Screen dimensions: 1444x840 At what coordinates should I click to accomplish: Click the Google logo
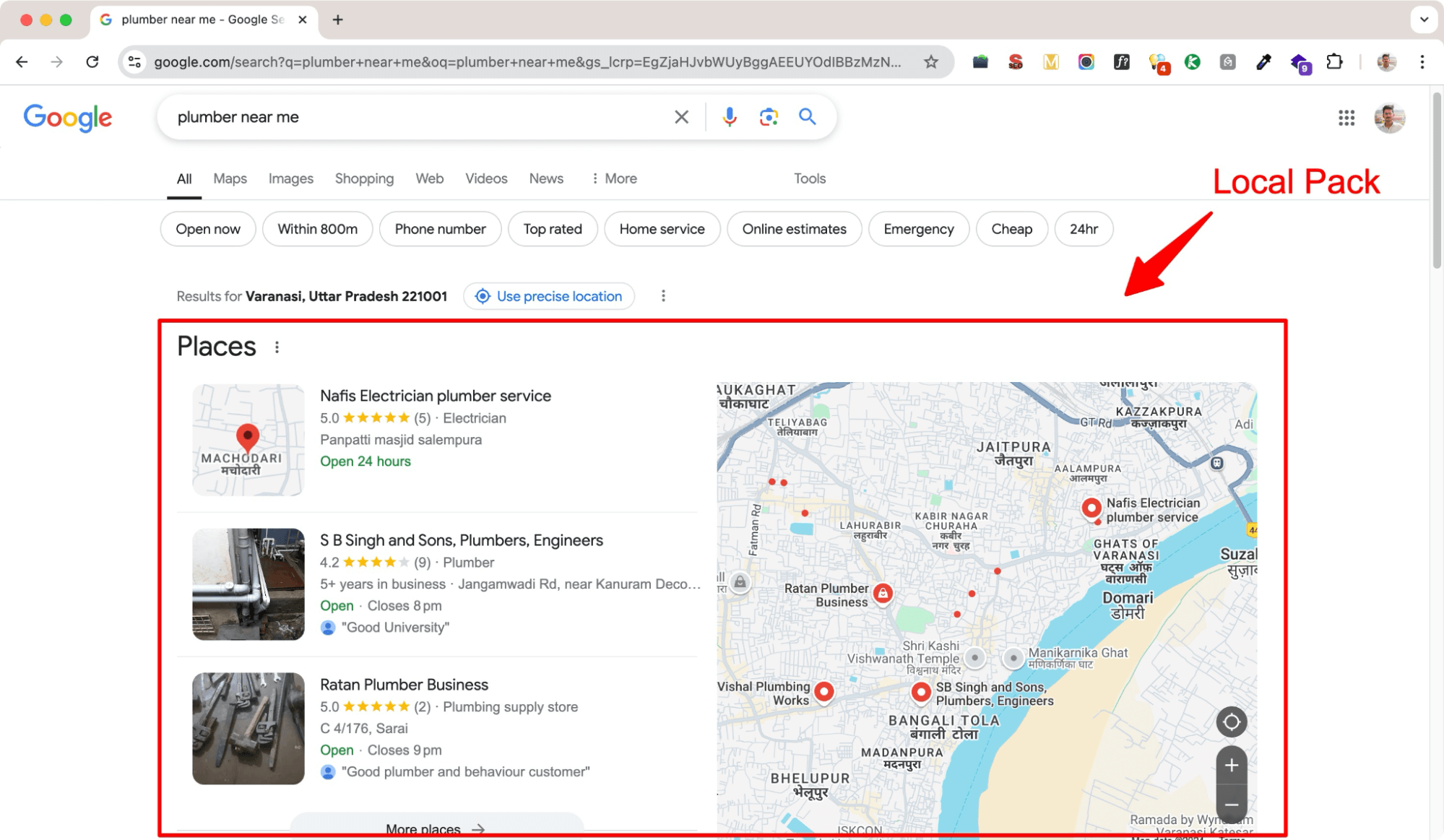tap(68, 118)
